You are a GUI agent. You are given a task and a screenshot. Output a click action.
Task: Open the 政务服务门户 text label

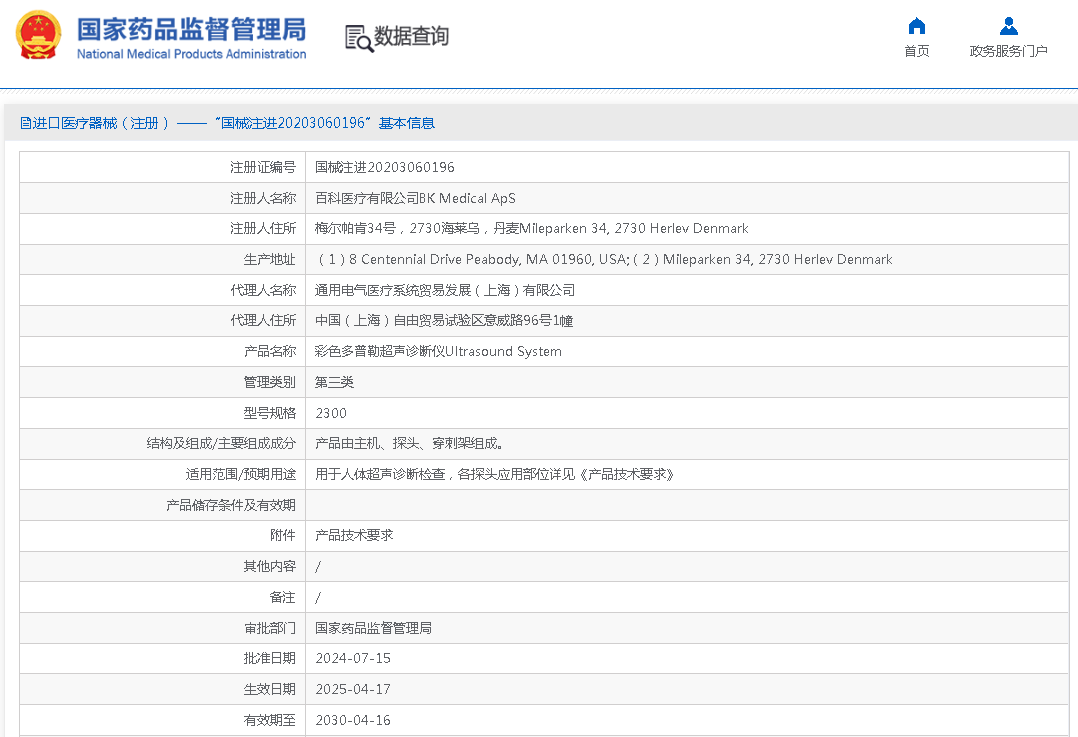point(1008,52)
